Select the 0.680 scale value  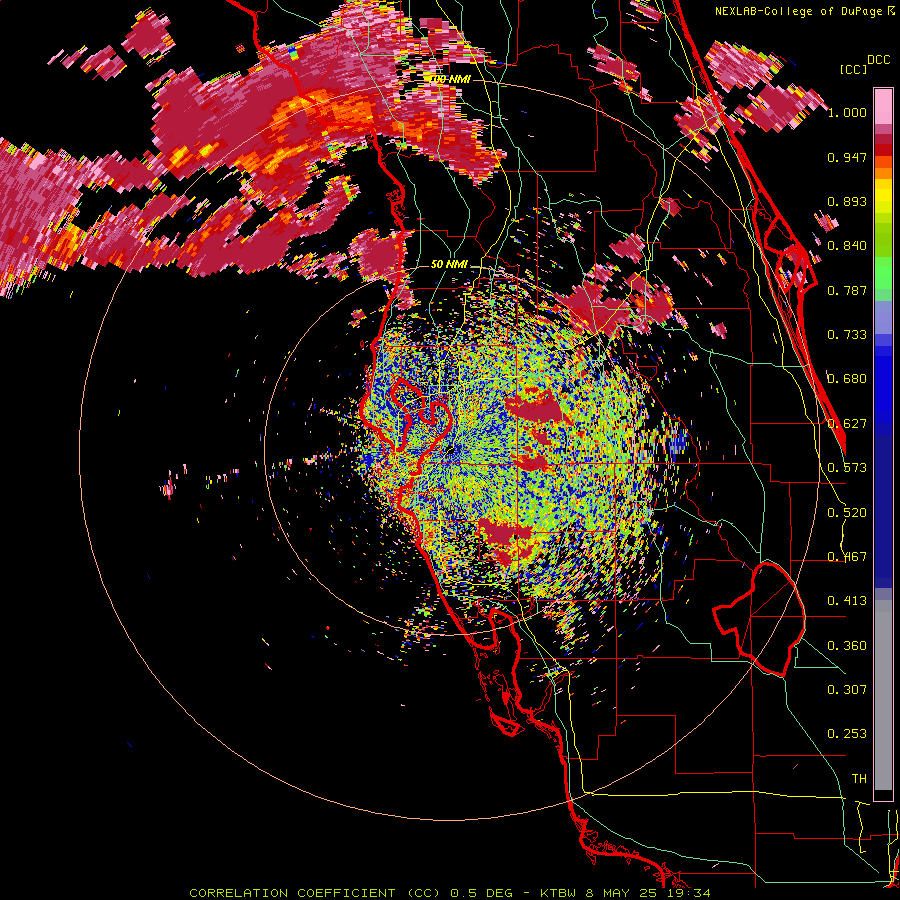point(847,379)
